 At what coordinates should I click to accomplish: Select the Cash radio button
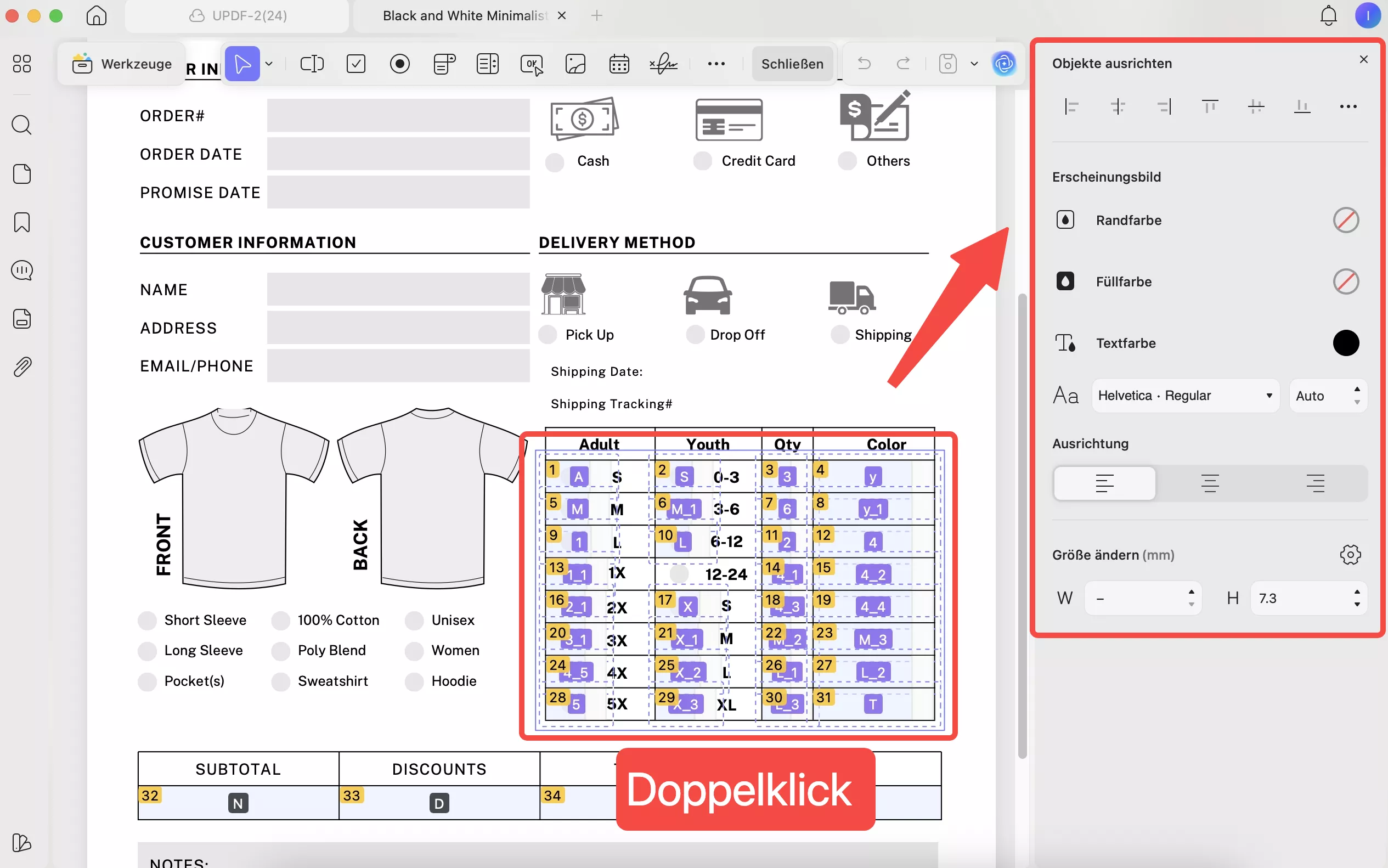coord(555,162)
